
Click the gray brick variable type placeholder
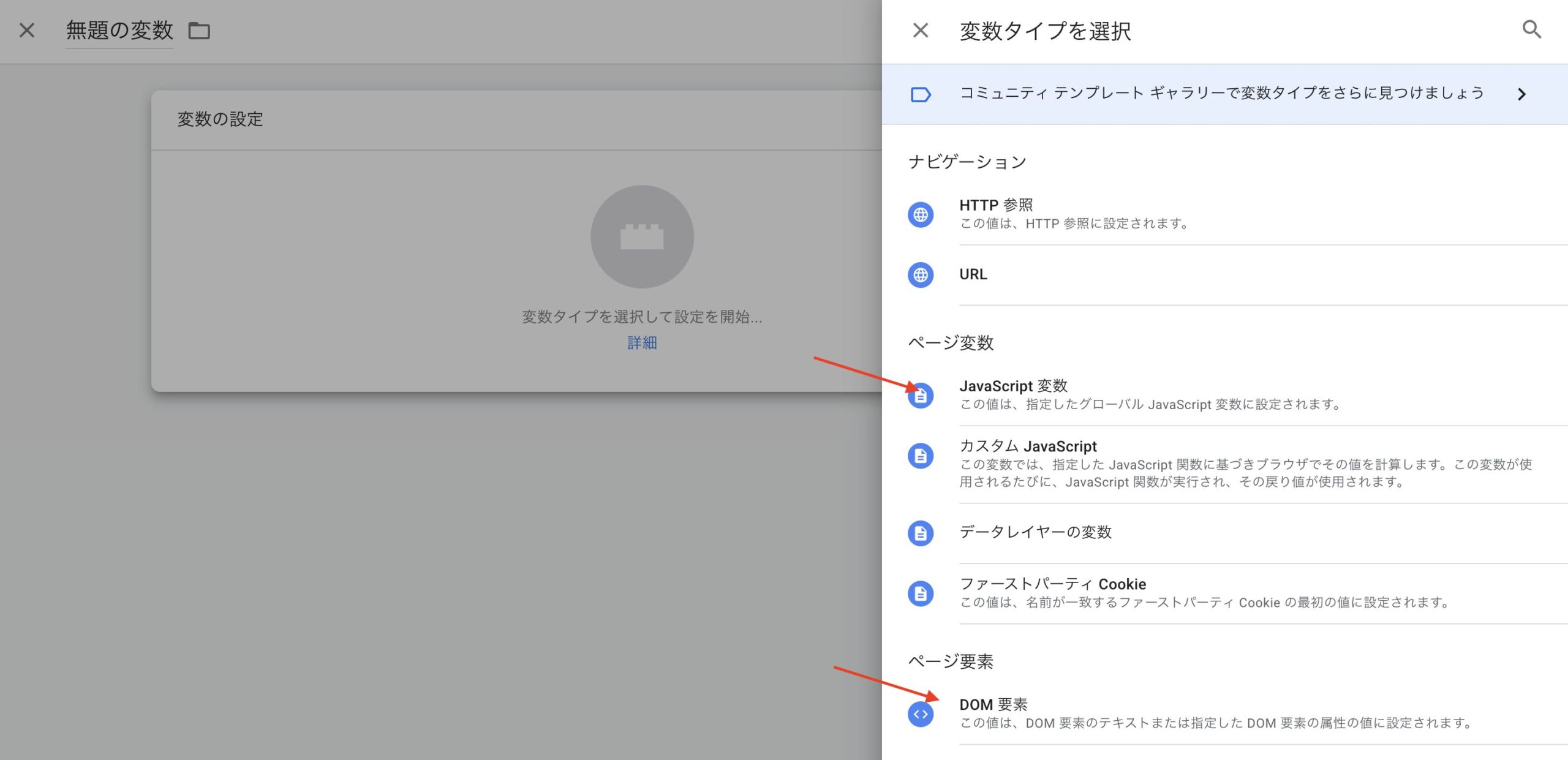point(642,237)
